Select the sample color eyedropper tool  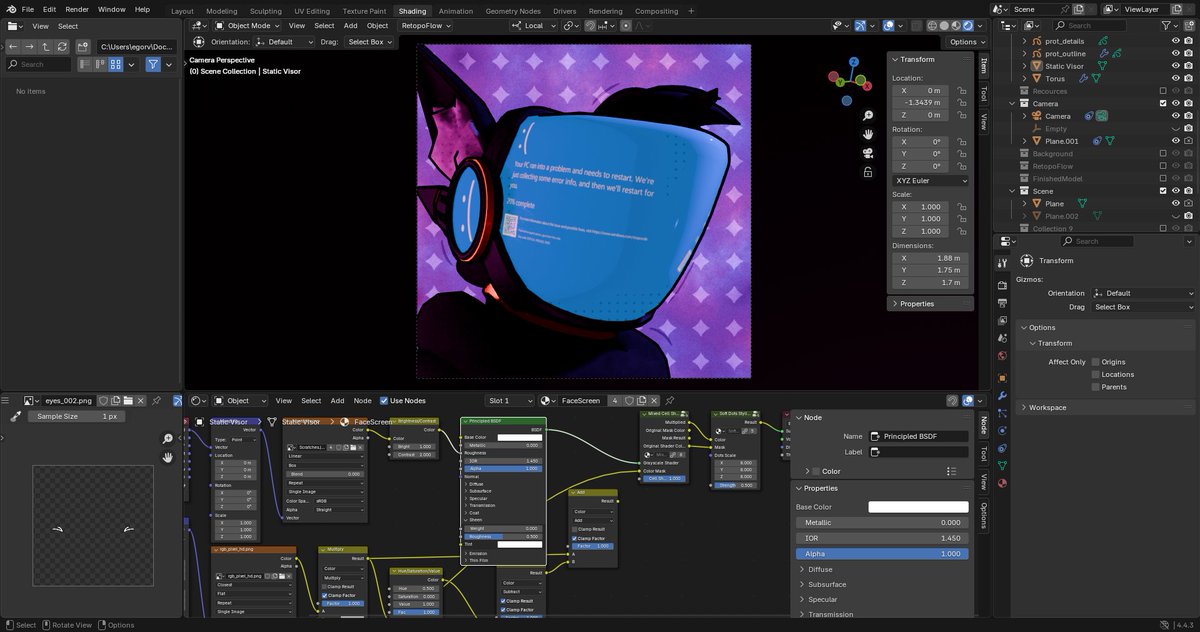tap(15, 416)
